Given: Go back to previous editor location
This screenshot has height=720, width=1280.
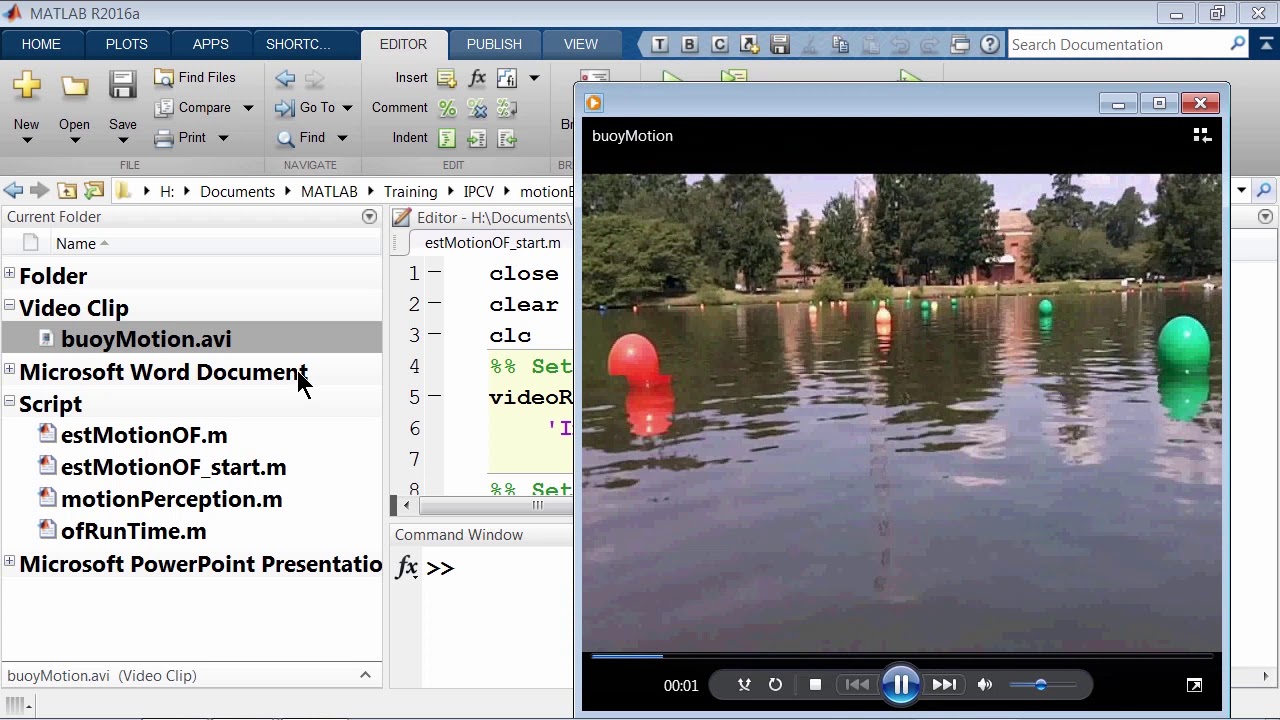Looking at the screenshot, I should 285,78.
